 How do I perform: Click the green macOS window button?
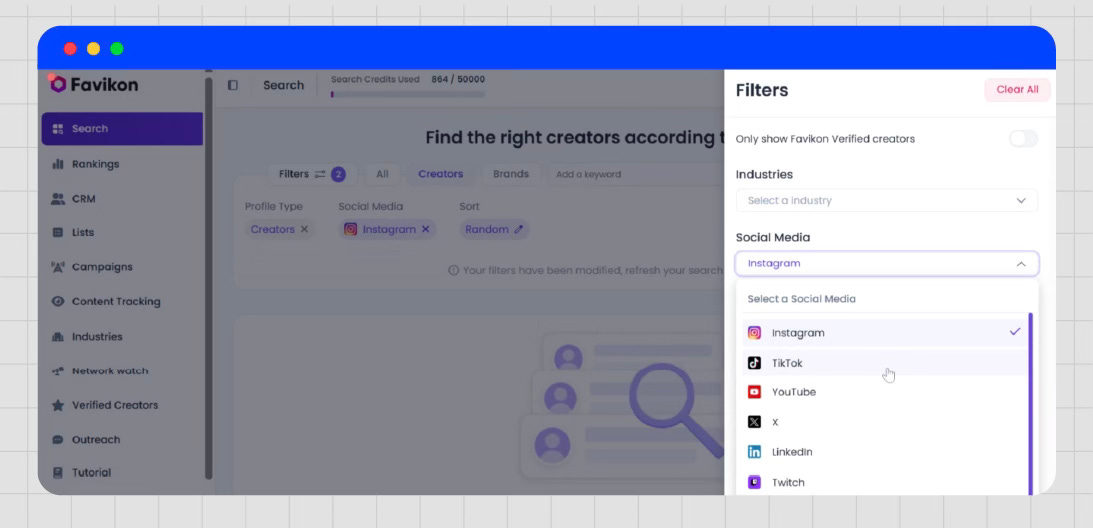click(x=117, y=49)
